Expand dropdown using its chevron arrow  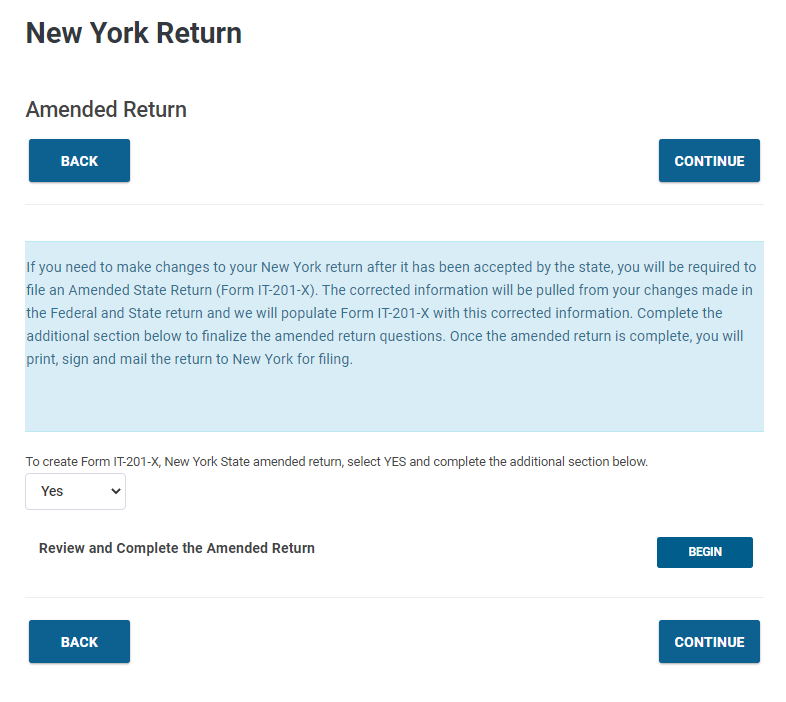point(115,491)
